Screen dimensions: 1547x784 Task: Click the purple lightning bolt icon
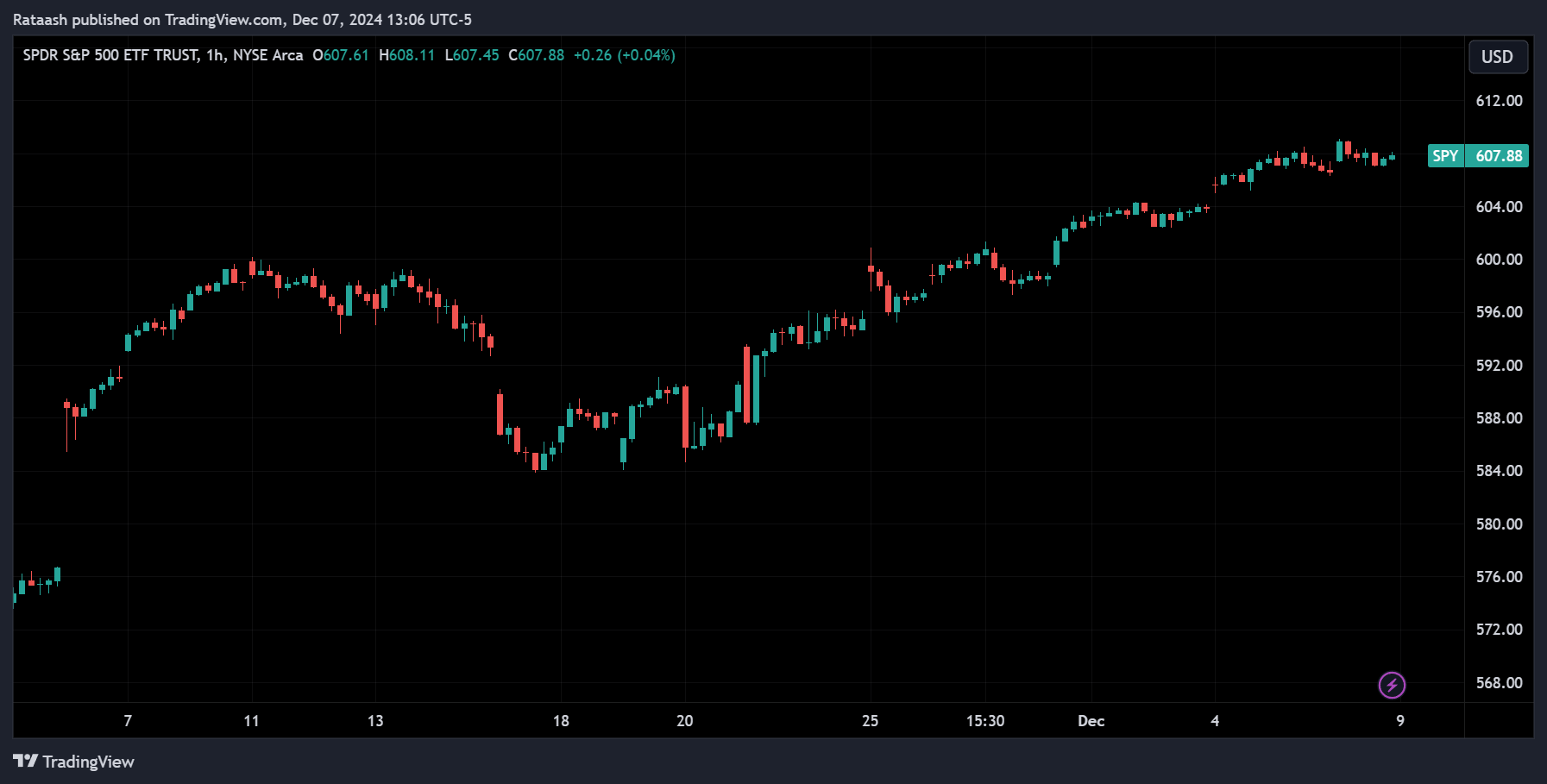pyautogui.click(x=1392, y=685)
